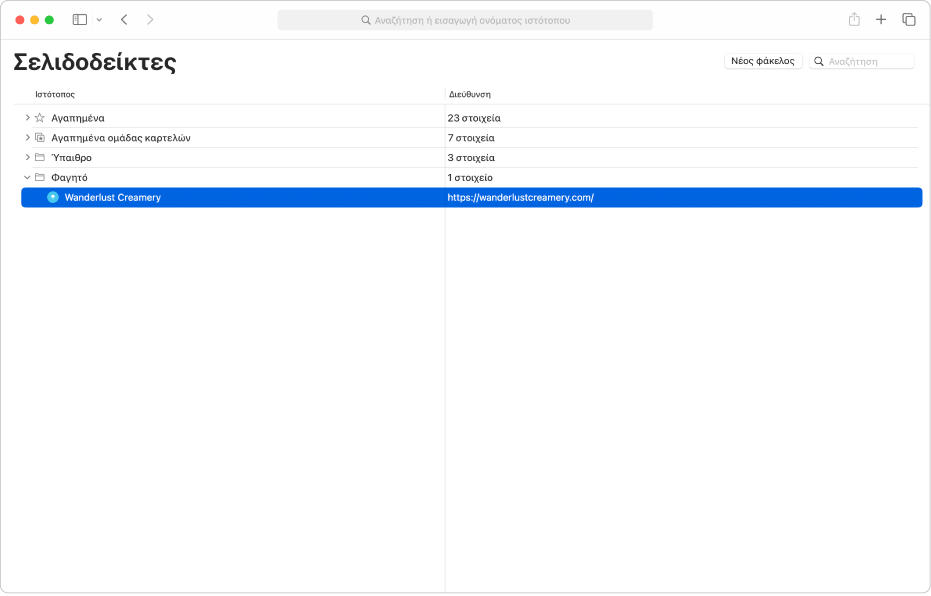Zoom the window with green button
This screenshot has width=931, height=596.
(49, 20)
